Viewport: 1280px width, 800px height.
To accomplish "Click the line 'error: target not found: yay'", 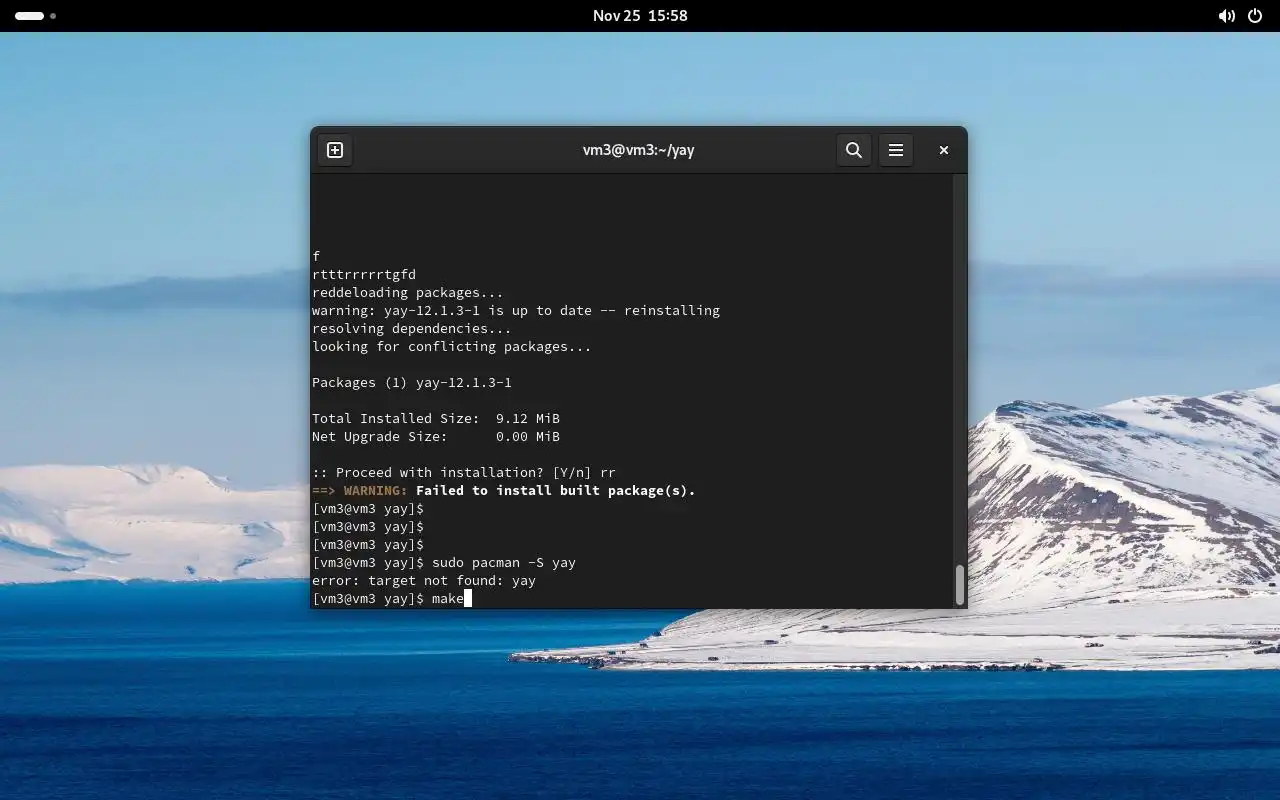I will pos(424,580).
